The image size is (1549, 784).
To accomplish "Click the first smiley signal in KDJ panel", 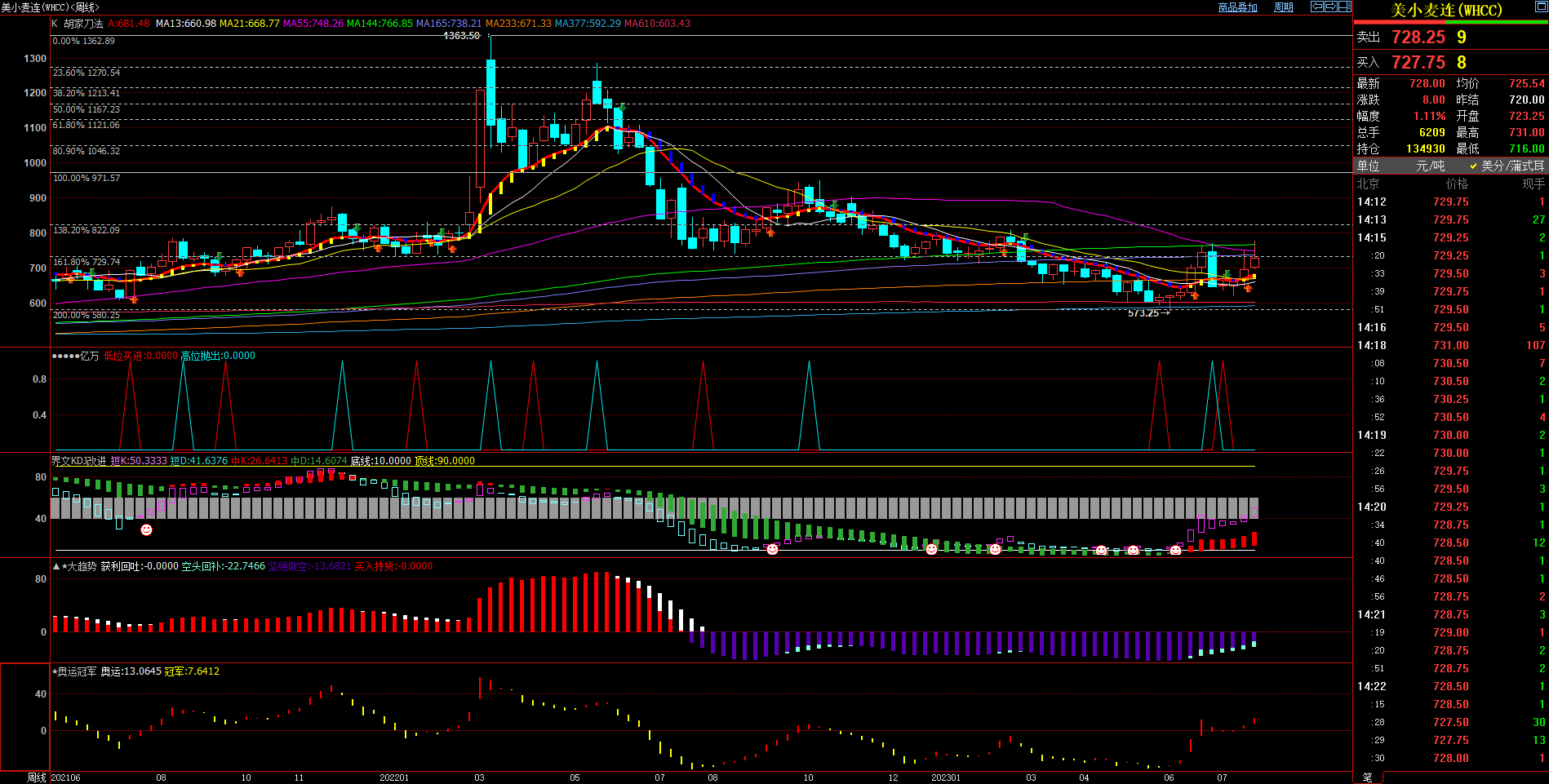I will point(146,530).
